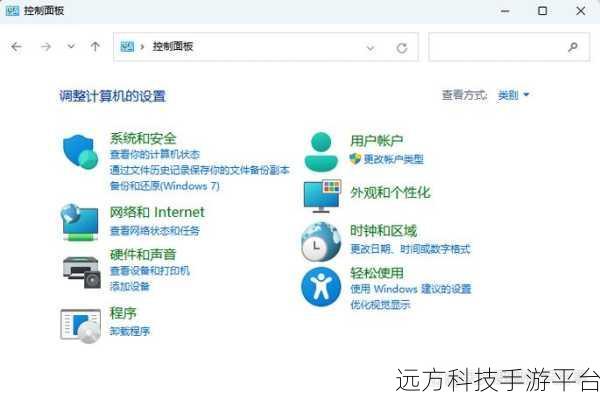This screenshot has width=600, height=399.
Task: Expand the breadcrumb chevron before 控制面板
Action: pos(142,47)
